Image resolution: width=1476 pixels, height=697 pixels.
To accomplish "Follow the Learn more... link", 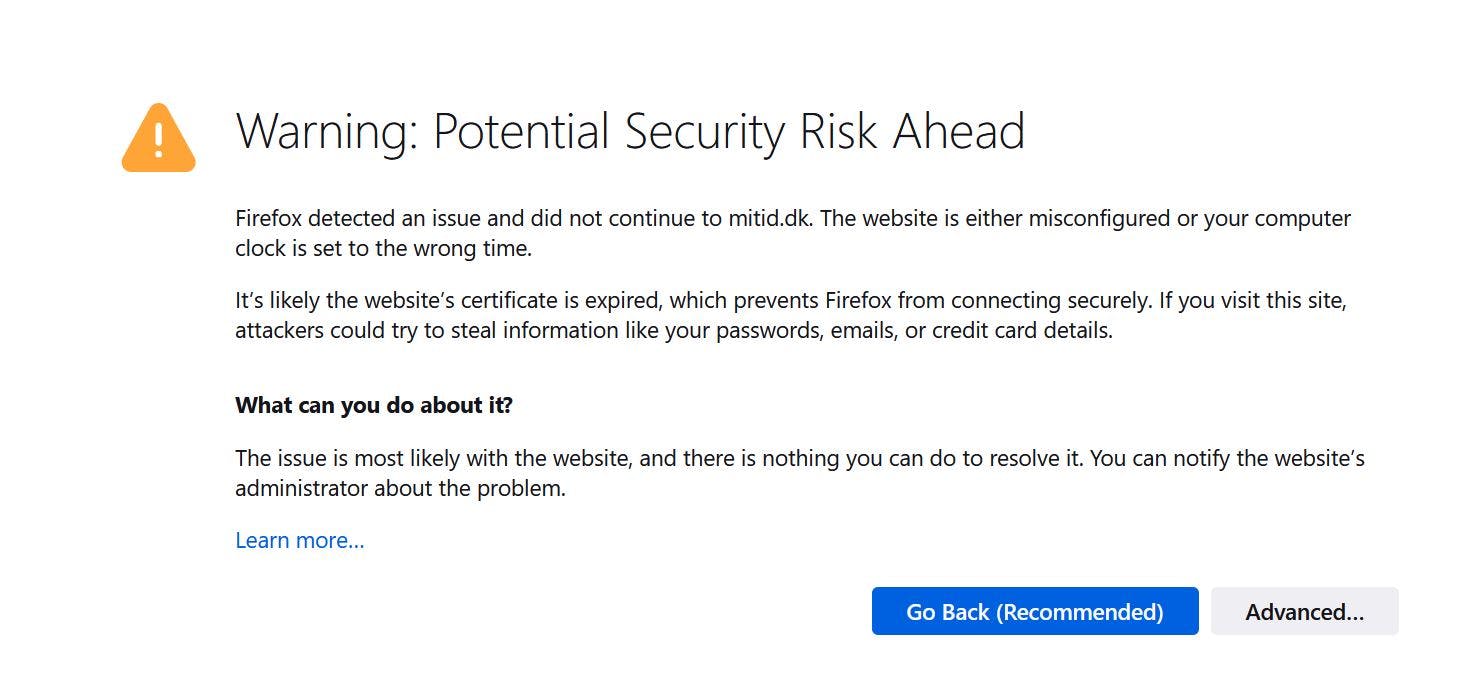I will [x=300, y=541].
